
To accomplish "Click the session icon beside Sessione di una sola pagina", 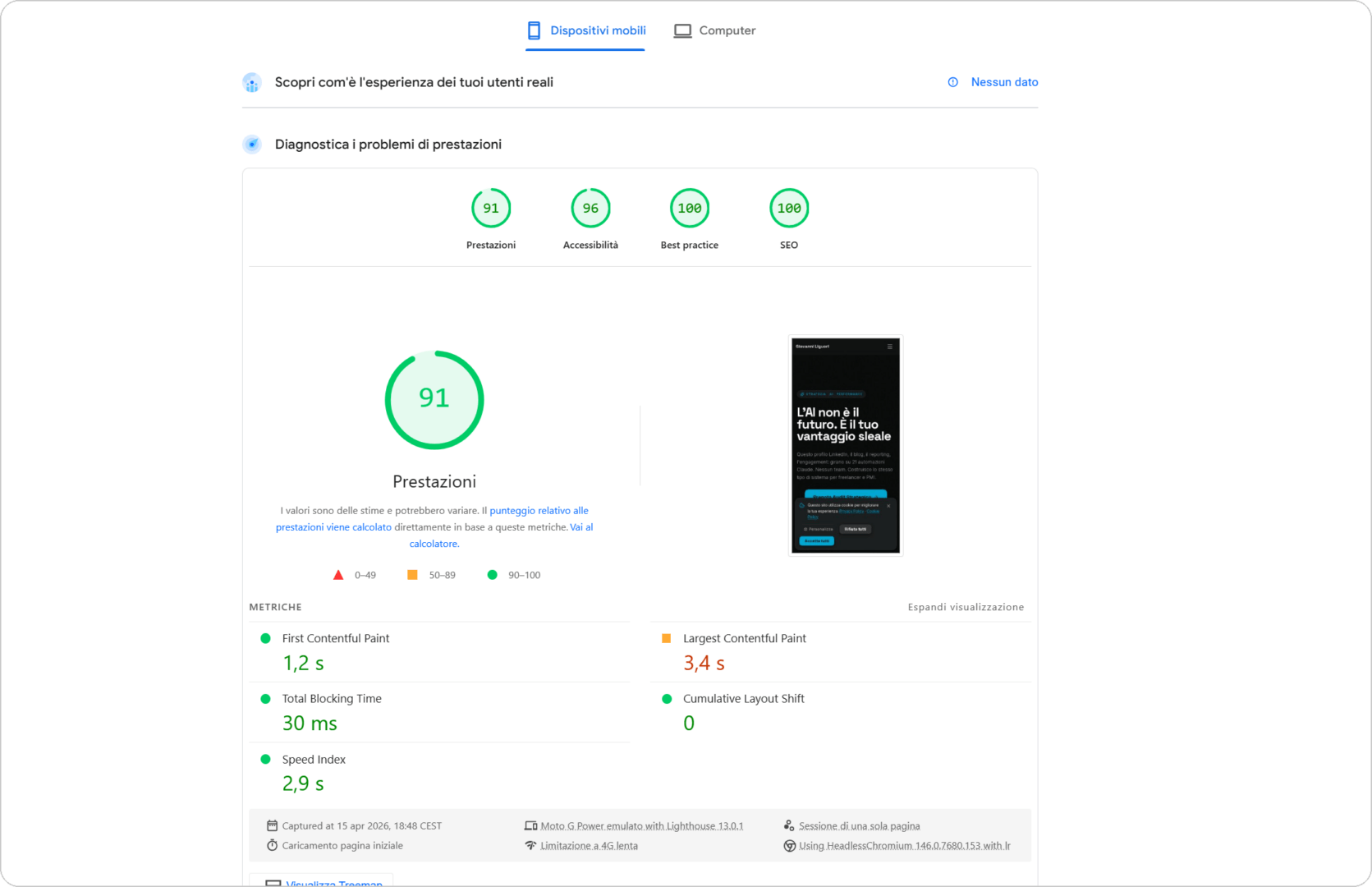I will (789, 825).
